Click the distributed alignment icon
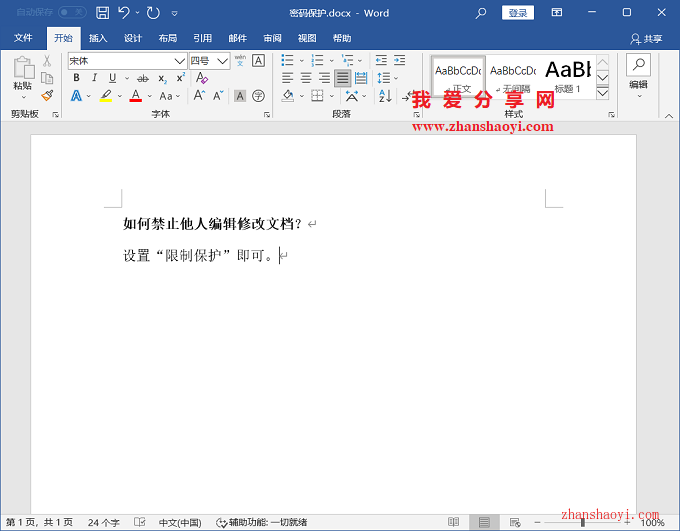Image resolution: width=680 pixels, height=531 pixels. coord(361,78)
